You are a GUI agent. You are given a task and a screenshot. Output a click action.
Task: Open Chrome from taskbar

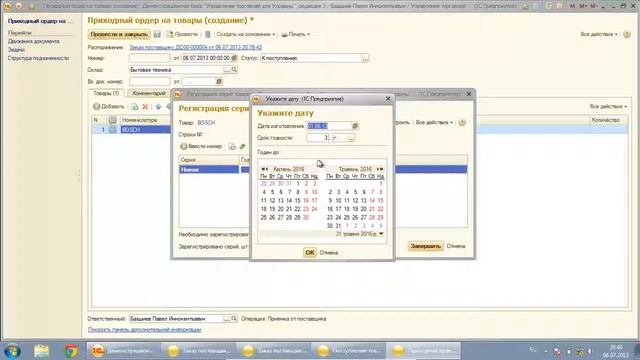(71, 351)
